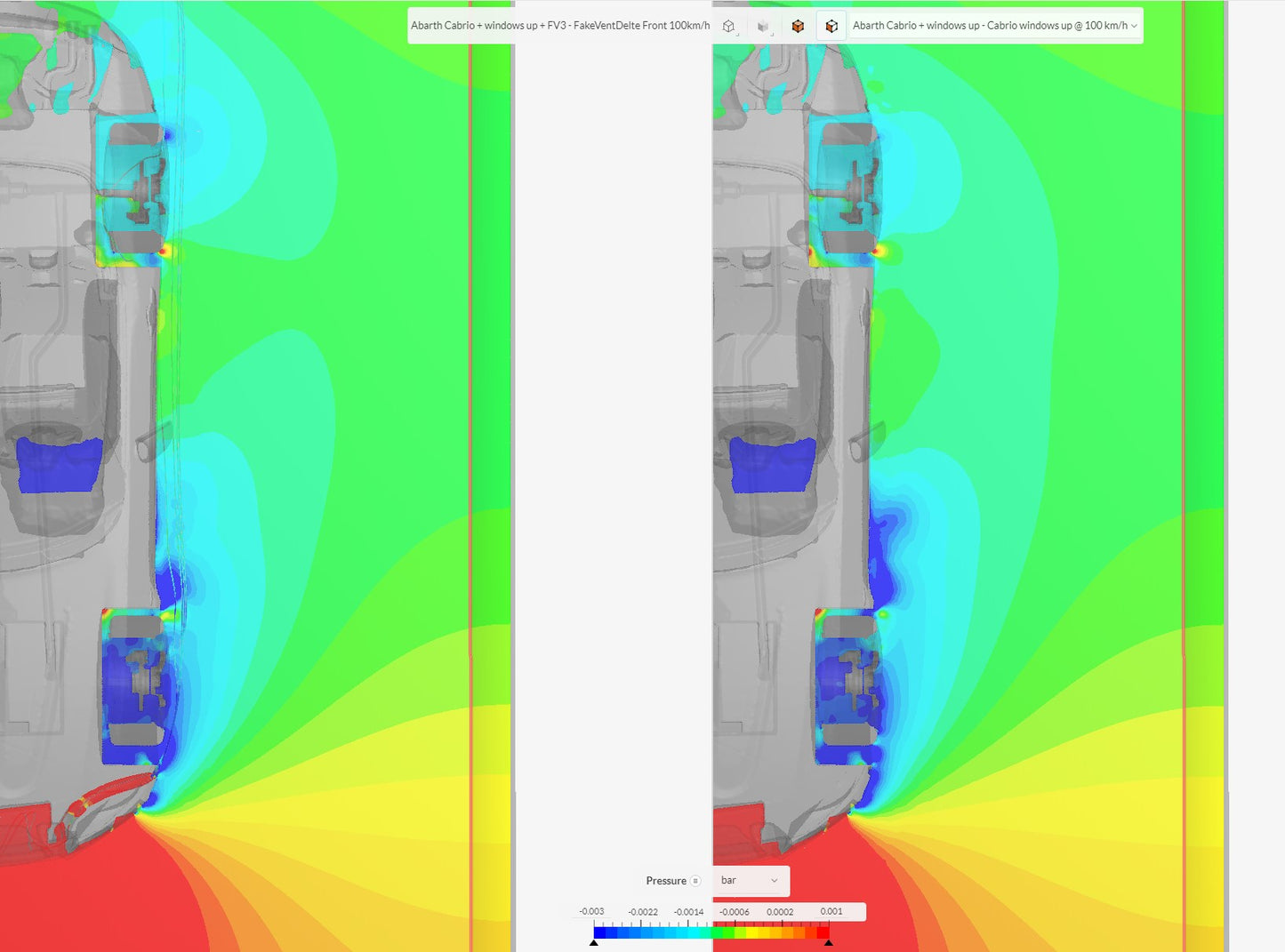Screen dimensions: 1285x952
Task: Open the bar pressure unit dropdown
Action: click(750, 881)
